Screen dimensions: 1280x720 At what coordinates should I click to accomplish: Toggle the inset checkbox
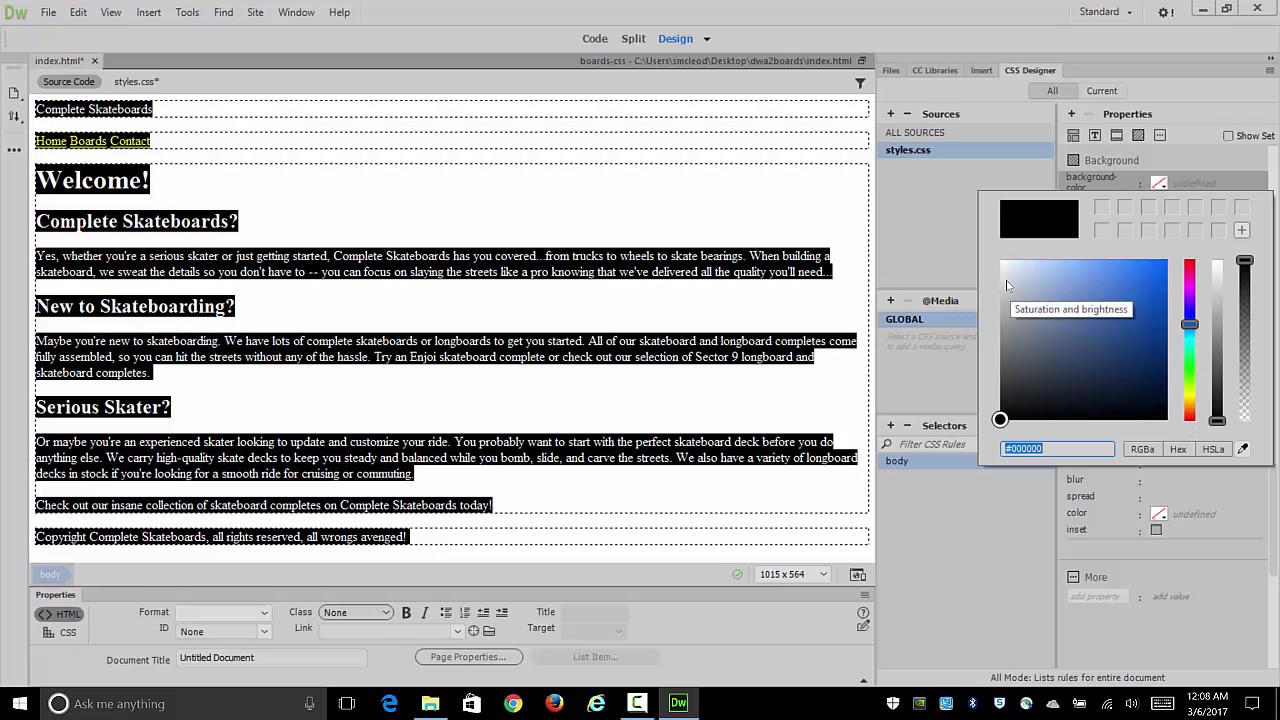coord(1156,530)
